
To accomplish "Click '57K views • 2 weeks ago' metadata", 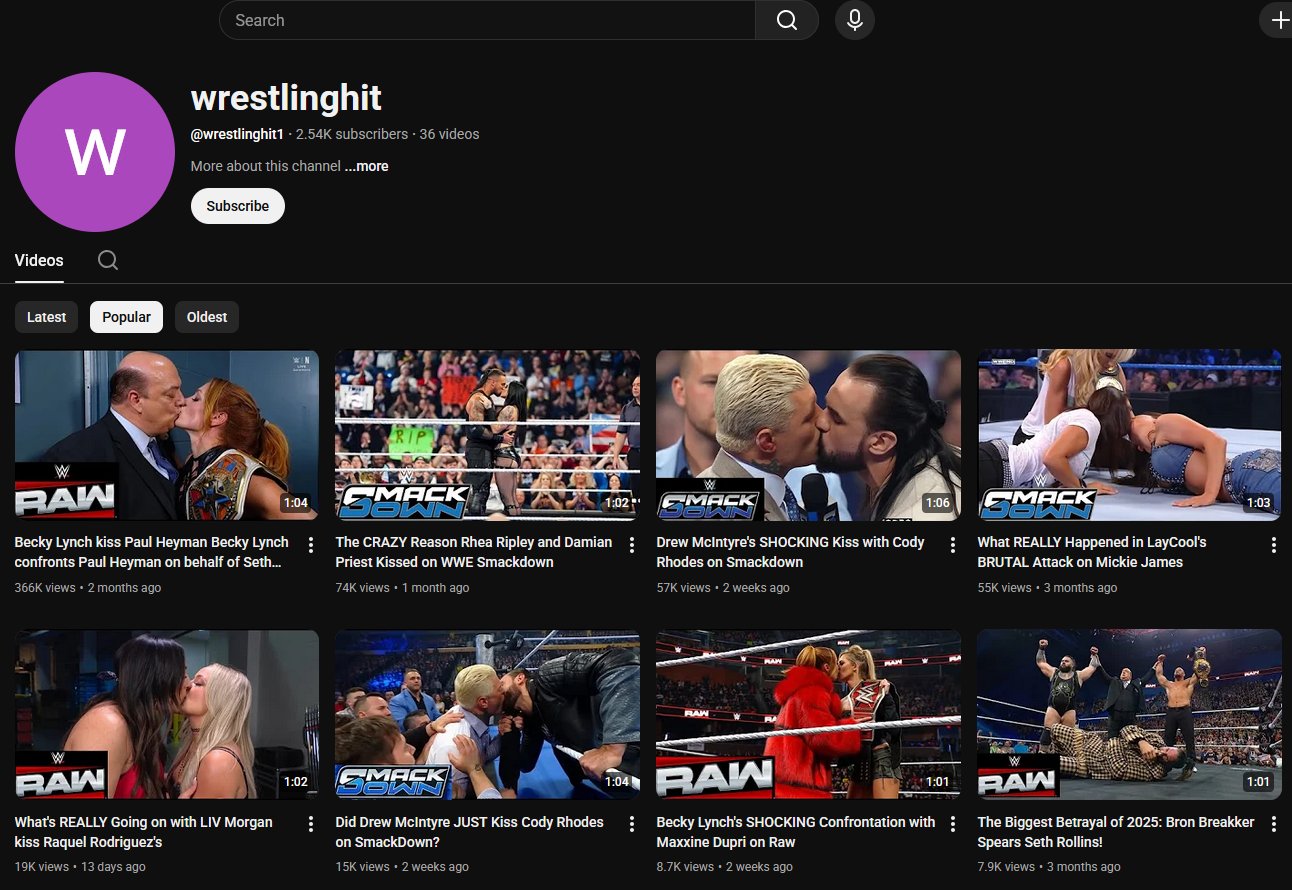I will click(723, 588).
